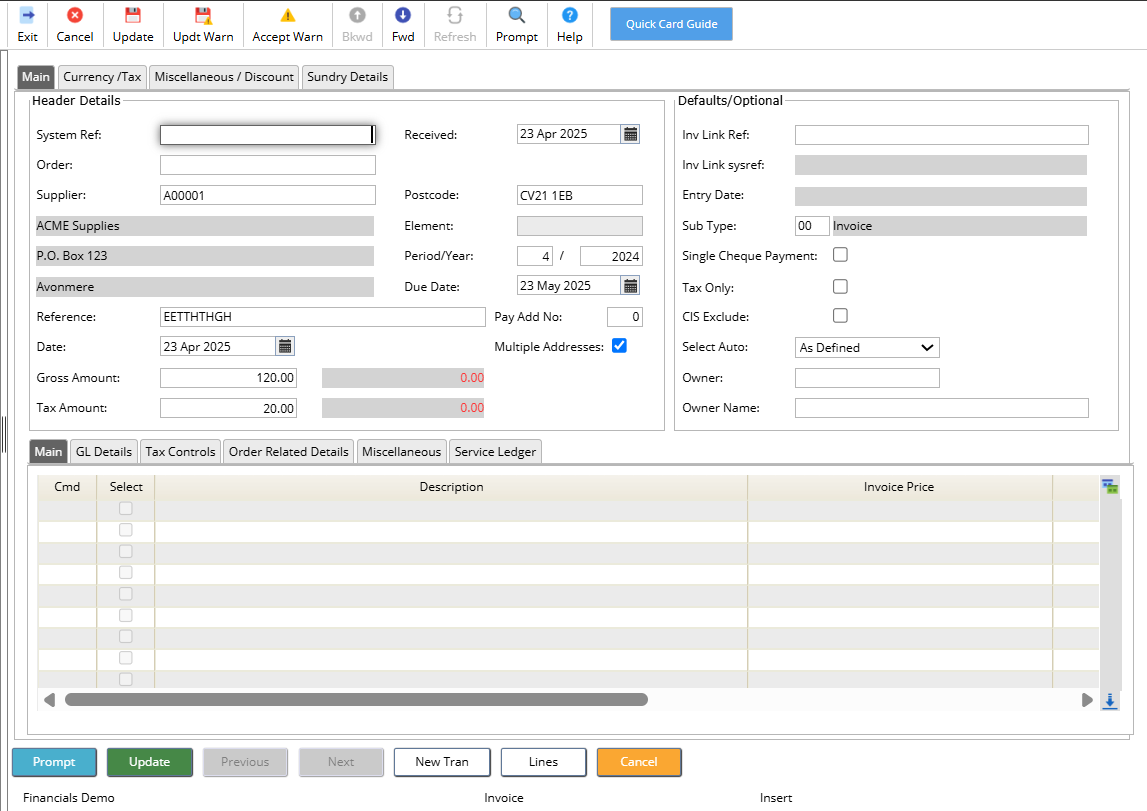Click into the System Ref input field
This screenshot has height=811, width=1147.
pyautogui.click(x=266, y=135)
